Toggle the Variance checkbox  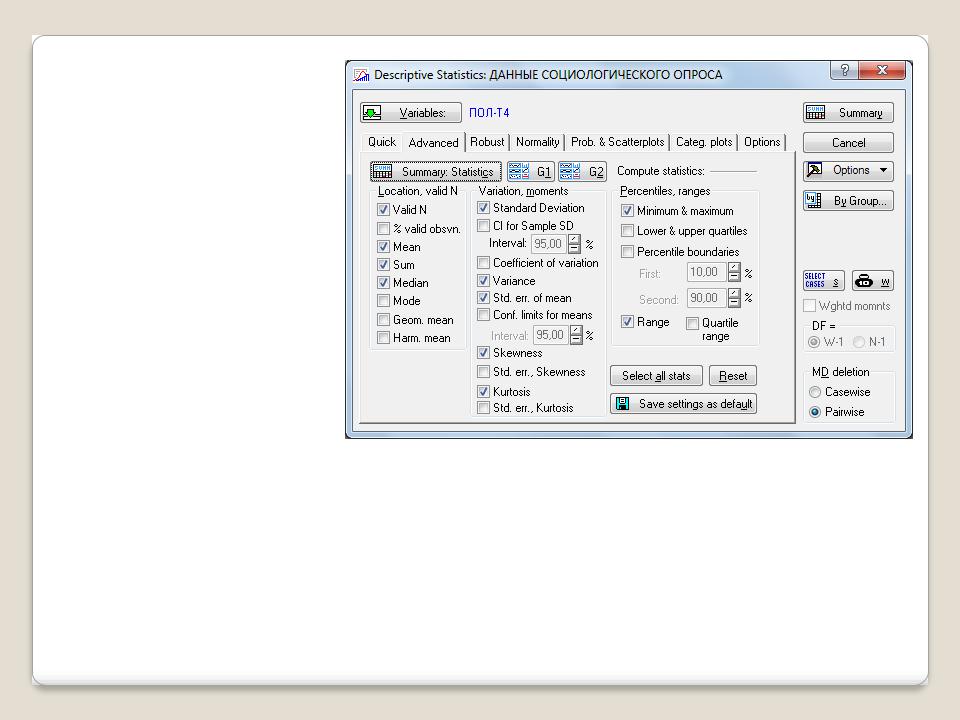[x=484, y=280]
